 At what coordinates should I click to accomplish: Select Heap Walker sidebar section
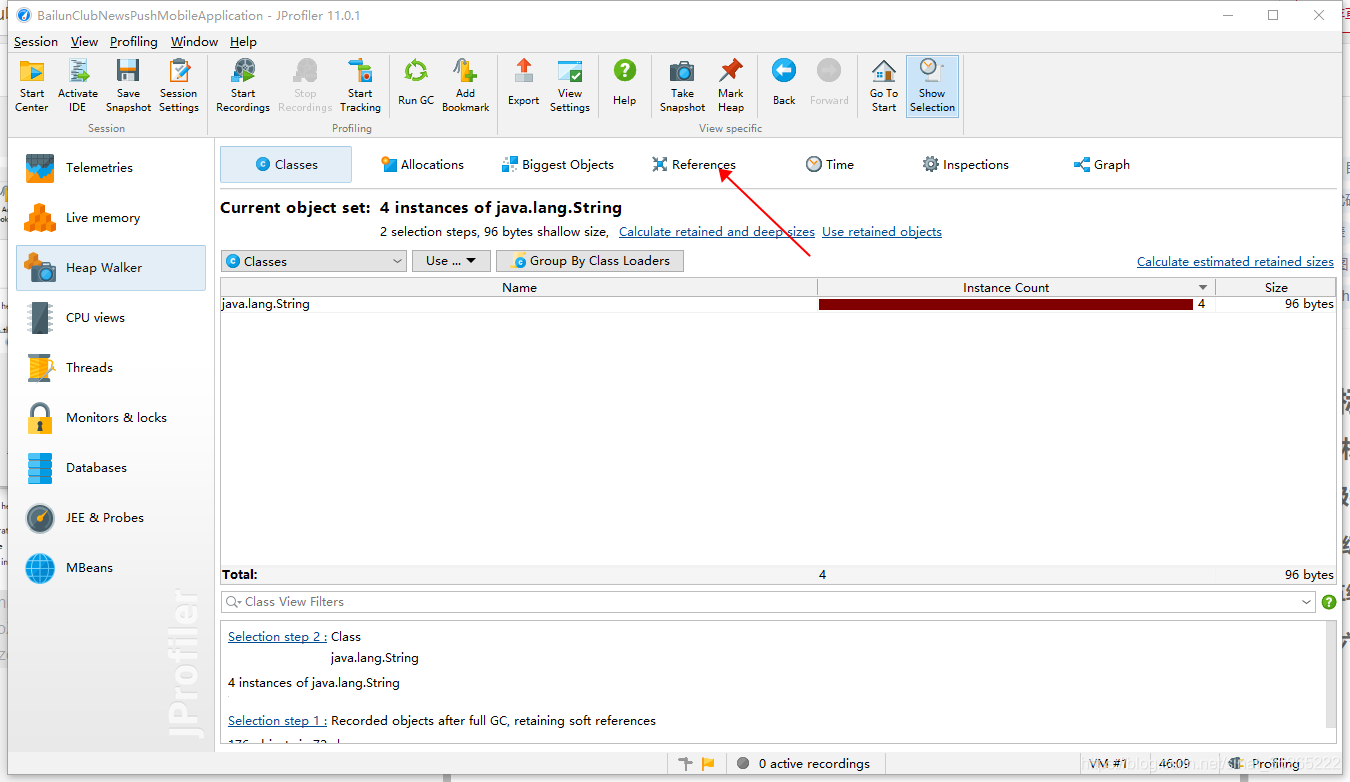(x=111, y=268)
